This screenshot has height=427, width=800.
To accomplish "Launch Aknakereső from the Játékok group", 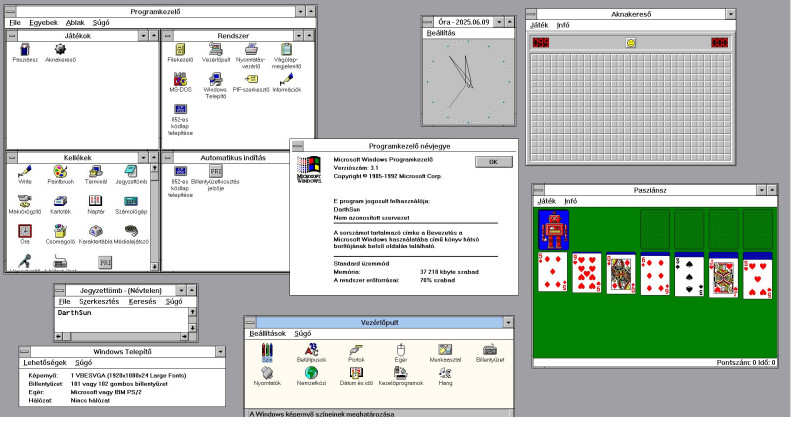I will coord(60,49).
